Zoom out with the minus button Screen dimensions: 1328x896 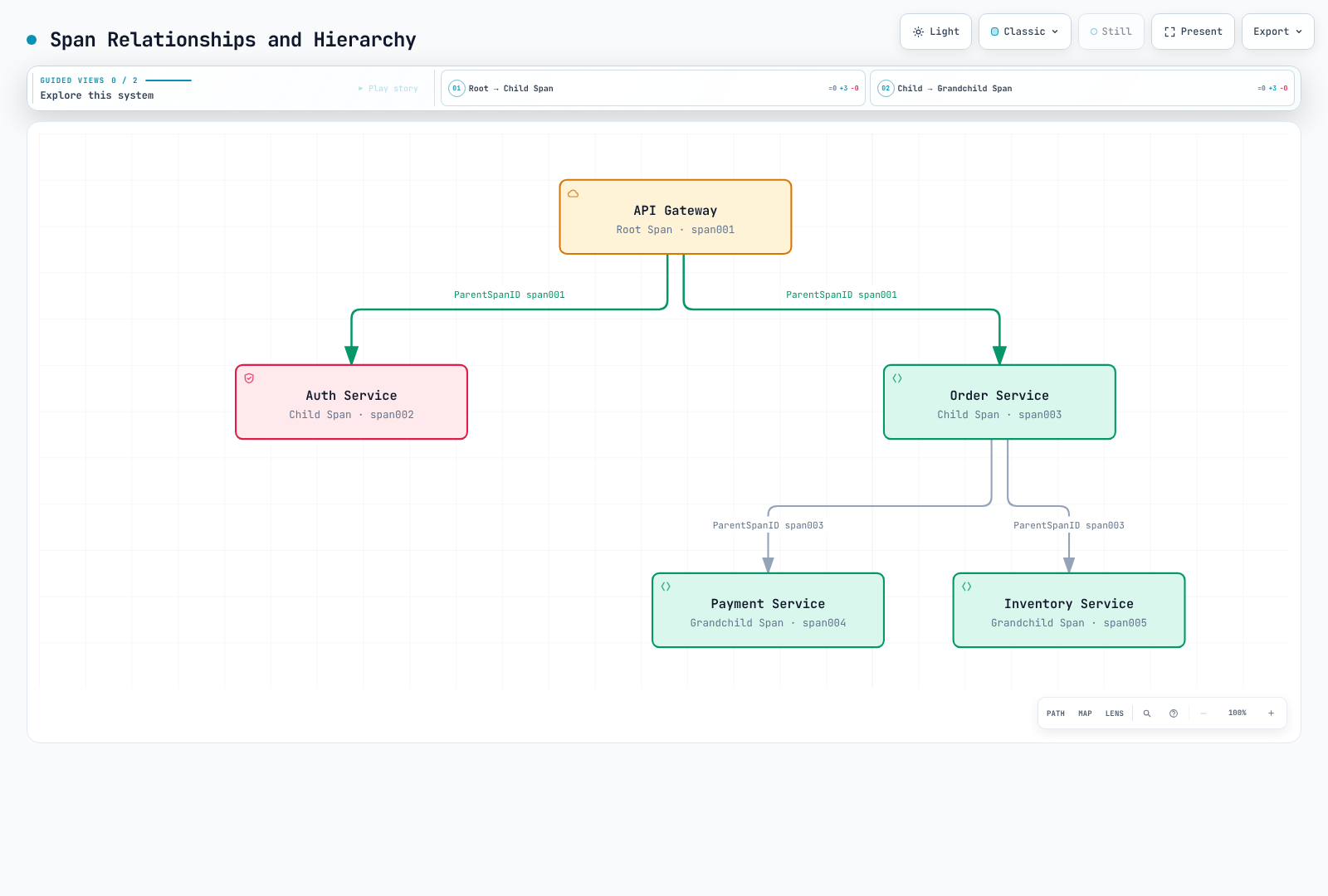click(x=1203, y=713)
